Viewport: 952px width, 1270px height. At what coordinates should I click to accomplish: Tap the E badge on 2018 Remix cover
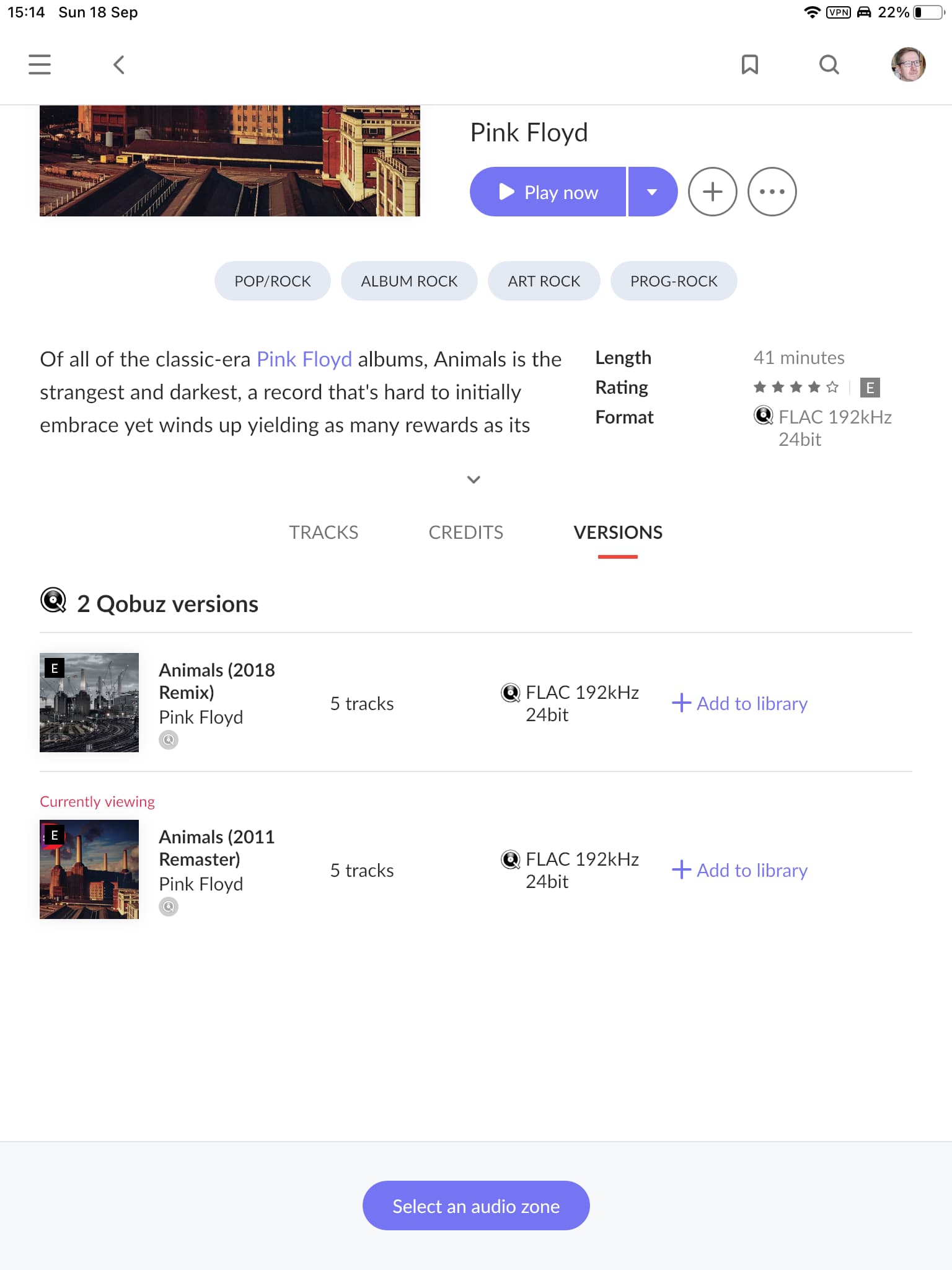pos(55,668)
